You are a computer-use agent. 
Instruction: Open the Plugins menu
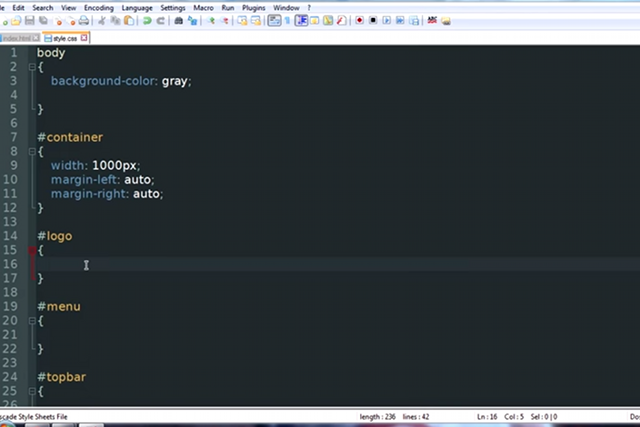253,7
